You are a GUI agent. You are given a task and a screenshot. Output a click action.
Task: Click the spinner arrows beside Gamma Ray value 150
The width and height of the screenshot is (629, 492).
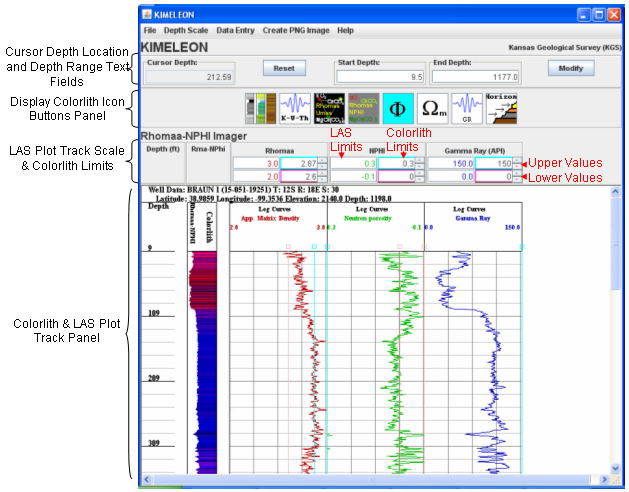(x=517, y=163)
